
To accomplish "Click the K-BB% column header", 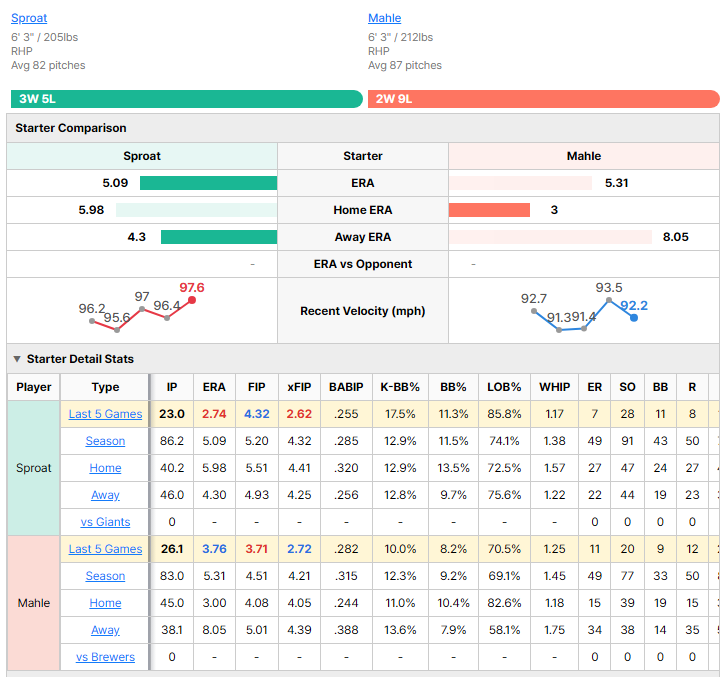I will (x=400, y=387).
